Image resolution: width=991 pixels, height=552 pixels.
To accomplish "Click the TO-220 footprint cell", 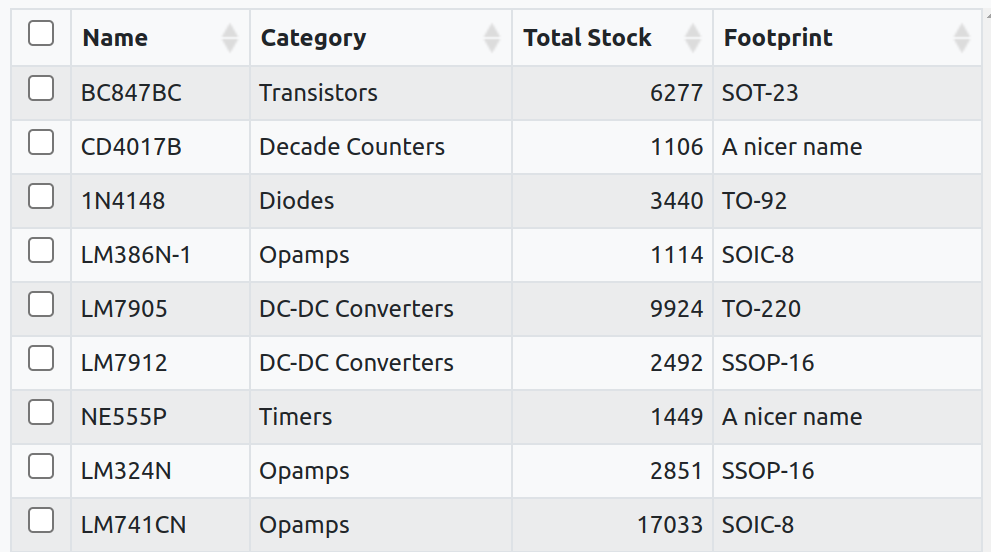I will (761, 309).
